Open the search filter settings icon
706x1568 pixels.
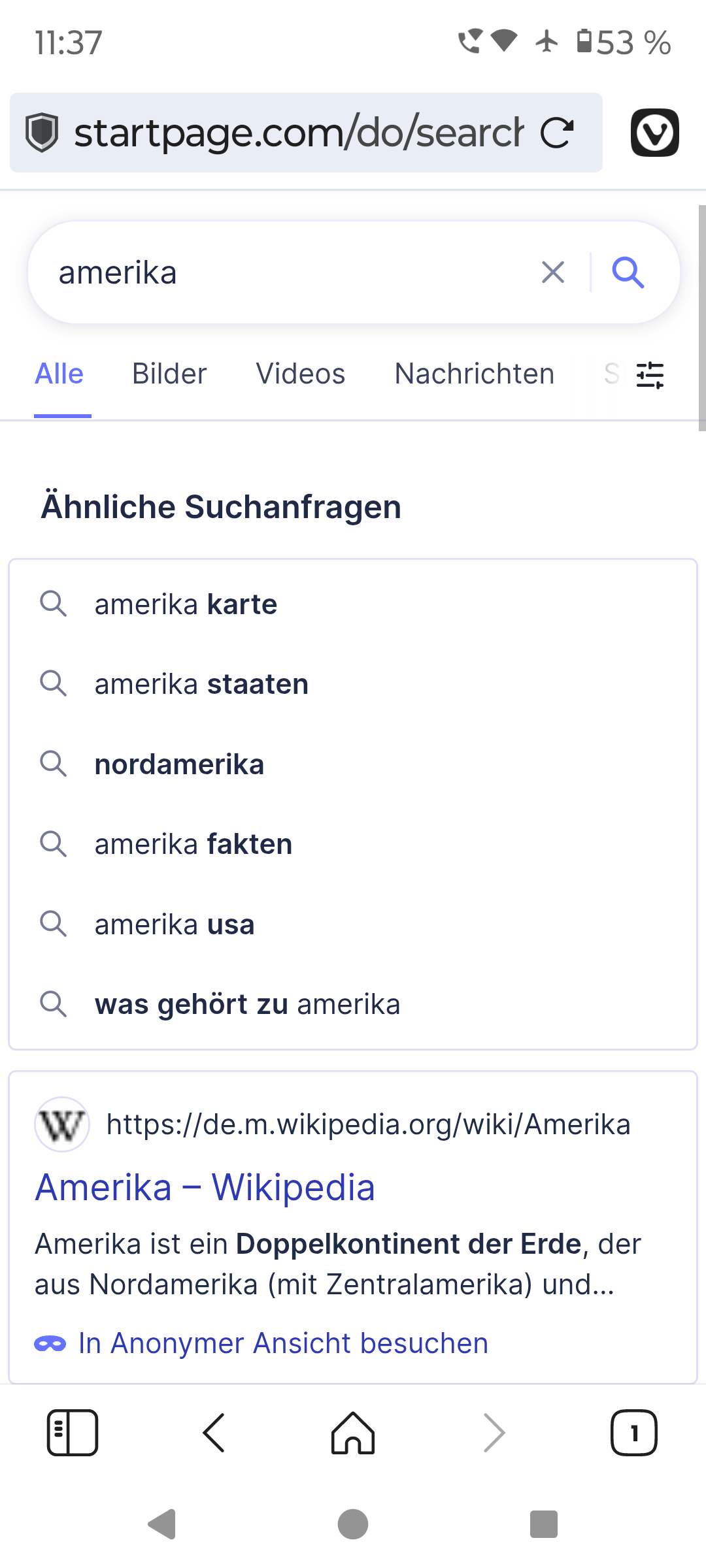click(650, 375)
